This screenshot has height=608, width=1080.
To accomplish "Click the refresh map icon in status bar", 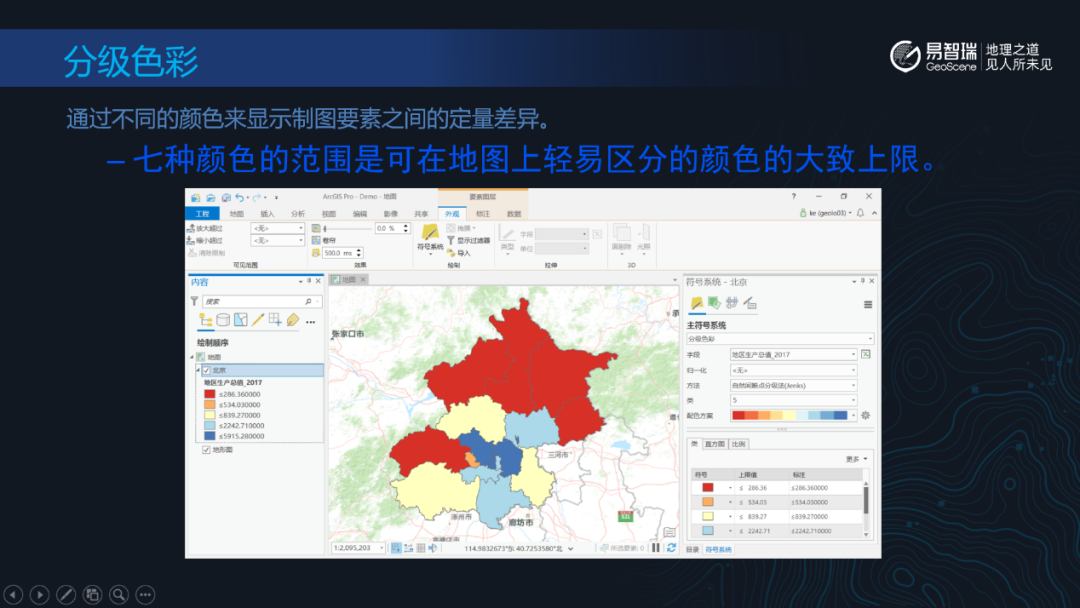I will tap(672, 548).
